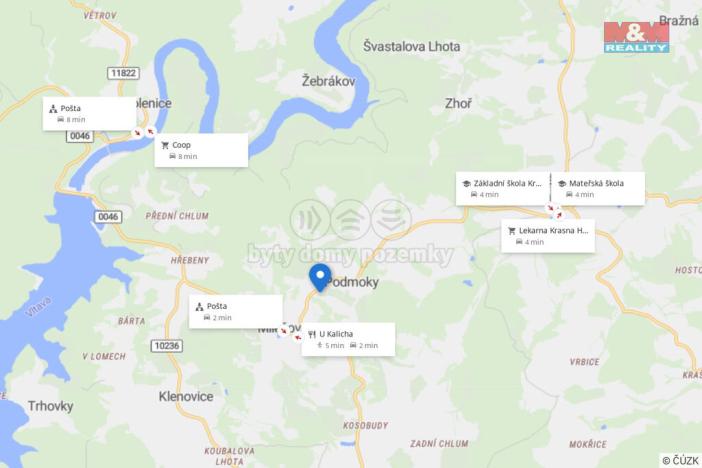Open the Pošta card showing 2 min
The image size is (702, 468).
click(235, 312)
